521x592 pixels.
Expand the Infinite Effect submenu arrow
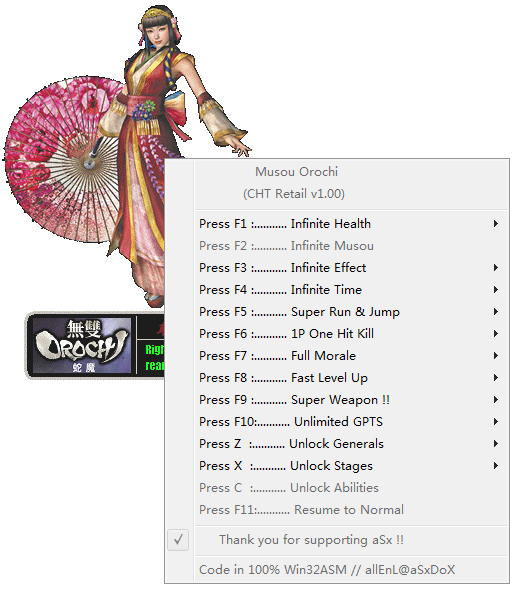point(496,268)
